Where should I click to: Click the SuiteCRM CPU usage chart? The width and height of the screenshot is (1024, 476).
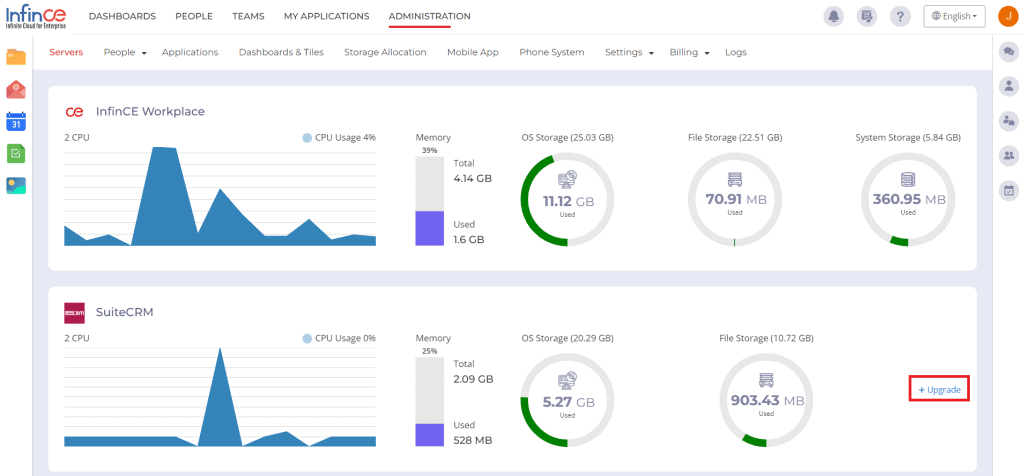(x=220, y=397)
